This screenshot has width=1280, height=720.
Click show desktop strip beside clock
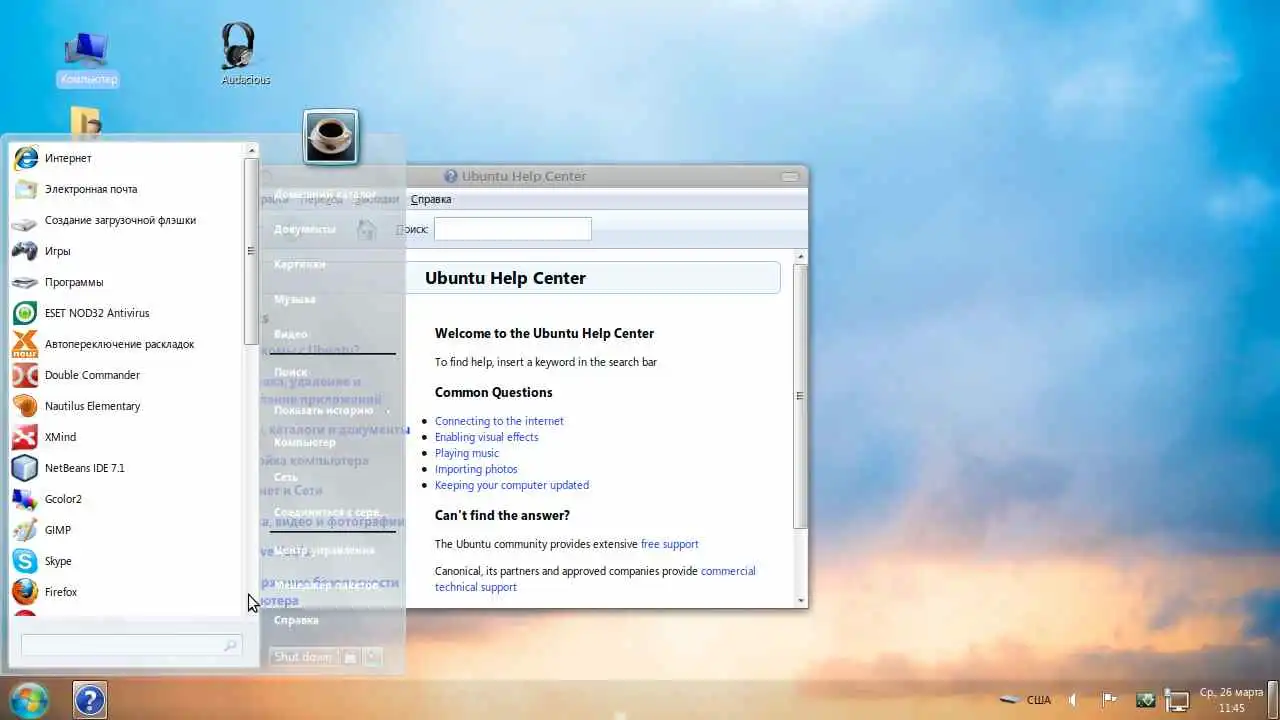pyautogui.click(x=1273, y=699)
